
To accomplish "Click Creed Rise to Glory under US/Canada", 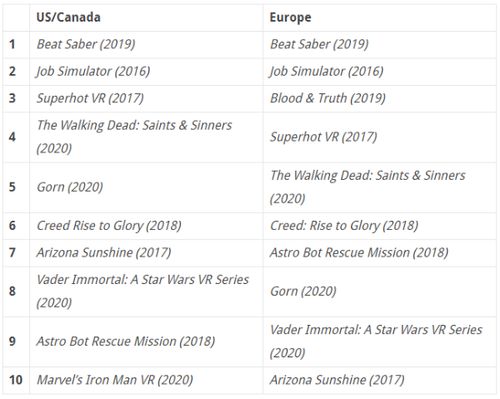I will click(x=109, y=226).
